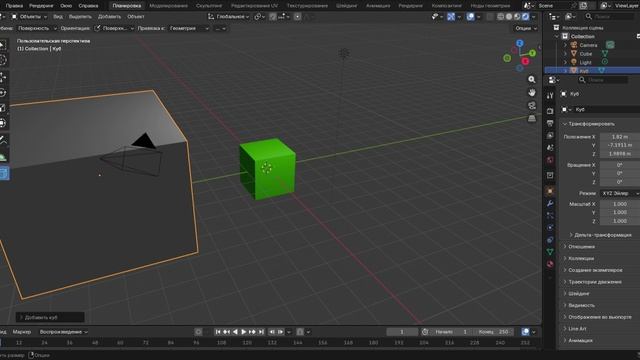Open the Tool properties tab wrench-screwdriver icon

(550, 96)
